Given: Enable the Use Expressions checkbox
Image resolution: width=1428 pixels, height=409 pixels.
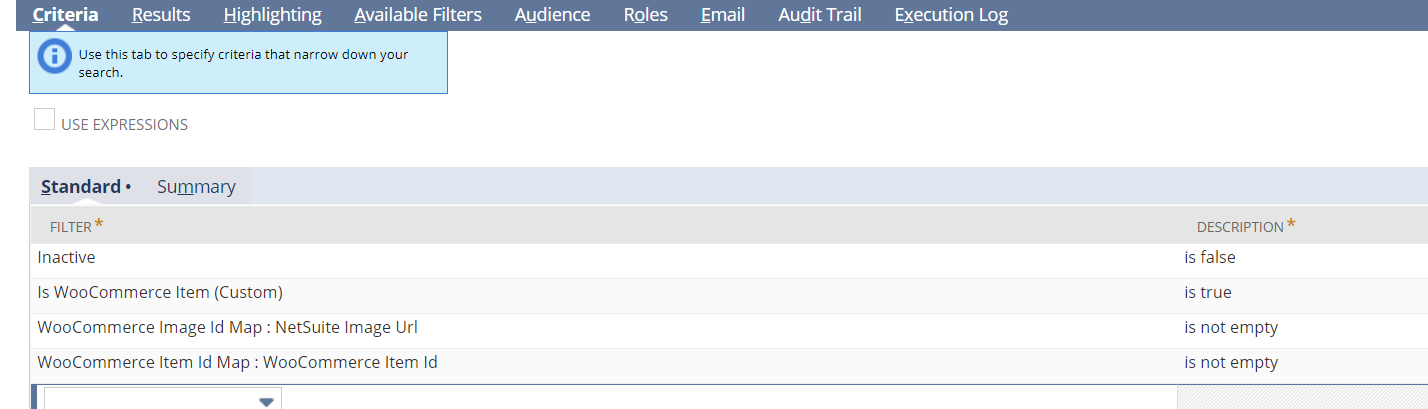Looking at the screenshot, I should 45,121.
